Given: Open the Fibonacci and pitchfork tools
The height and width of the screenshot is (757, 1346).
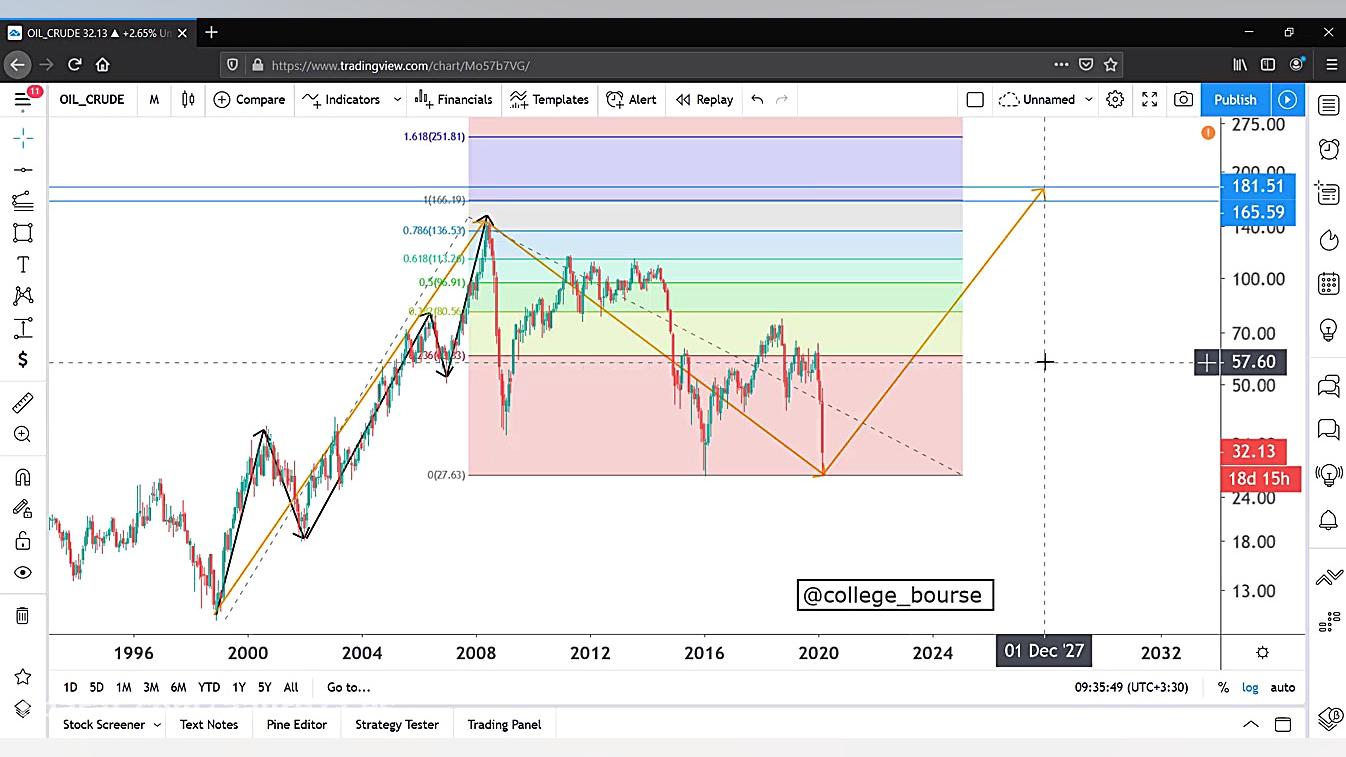Looking at the screenshot, I should coord(23,201).
